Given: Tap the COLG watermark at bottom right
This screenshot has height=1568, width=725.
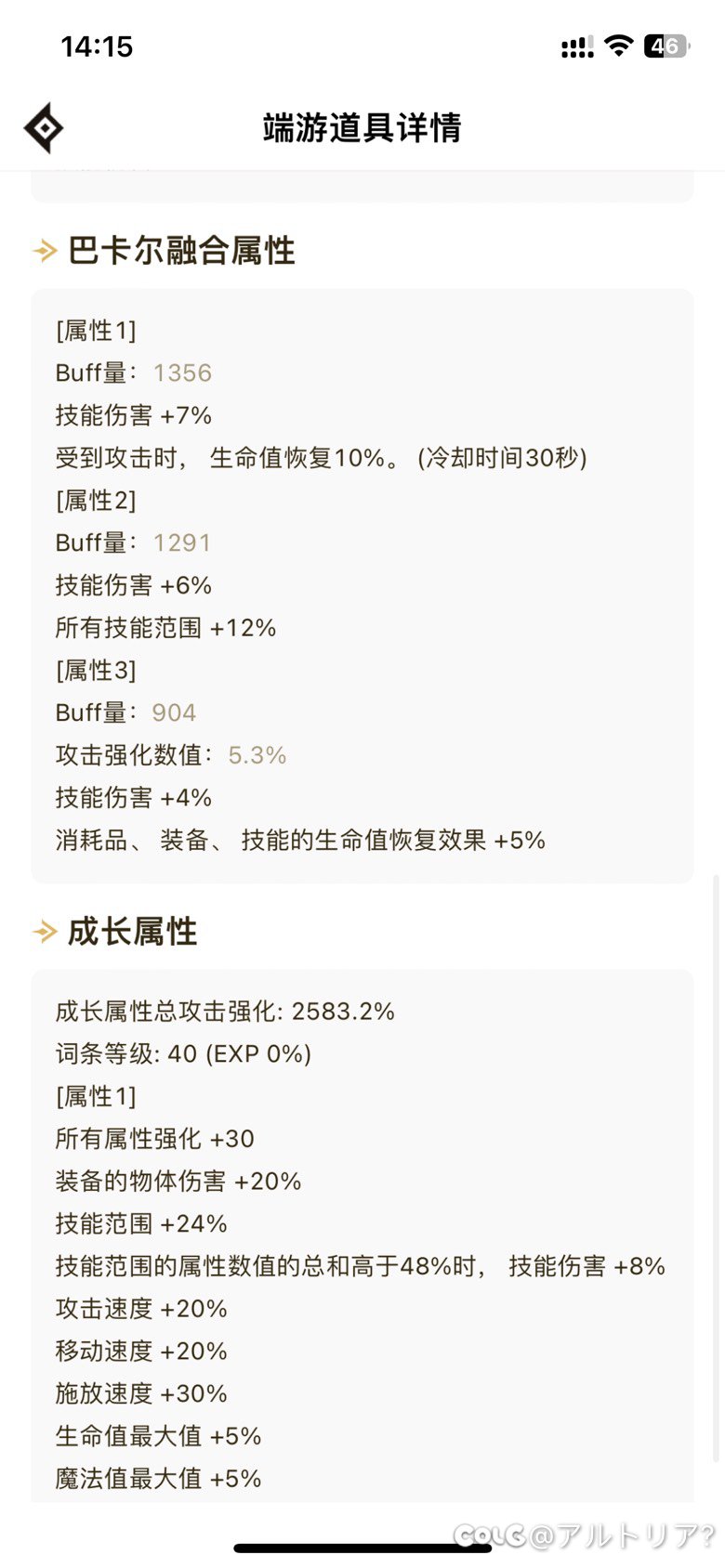Looking at the screenshot, I should 584,1535.
